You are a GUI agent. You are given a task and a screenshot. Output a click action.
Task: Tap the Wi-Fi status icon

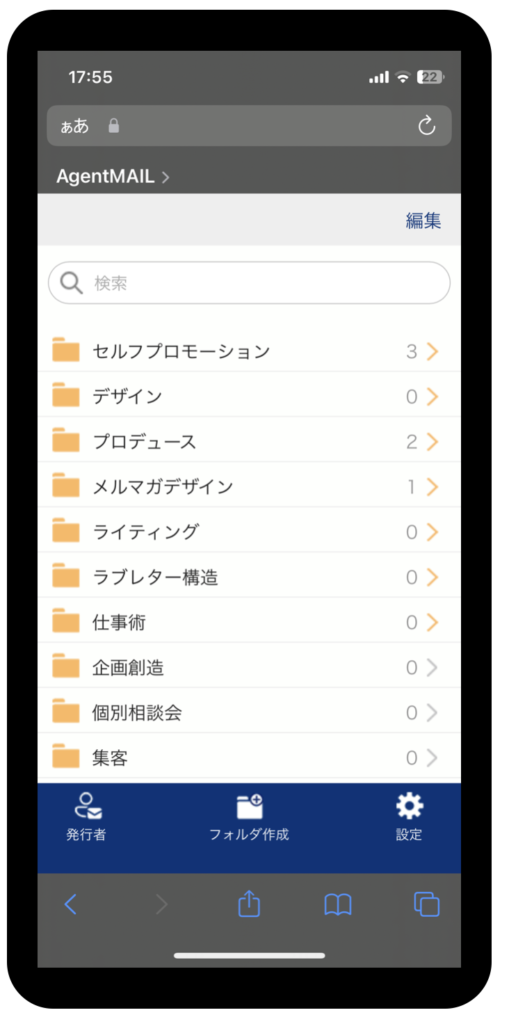403,77
